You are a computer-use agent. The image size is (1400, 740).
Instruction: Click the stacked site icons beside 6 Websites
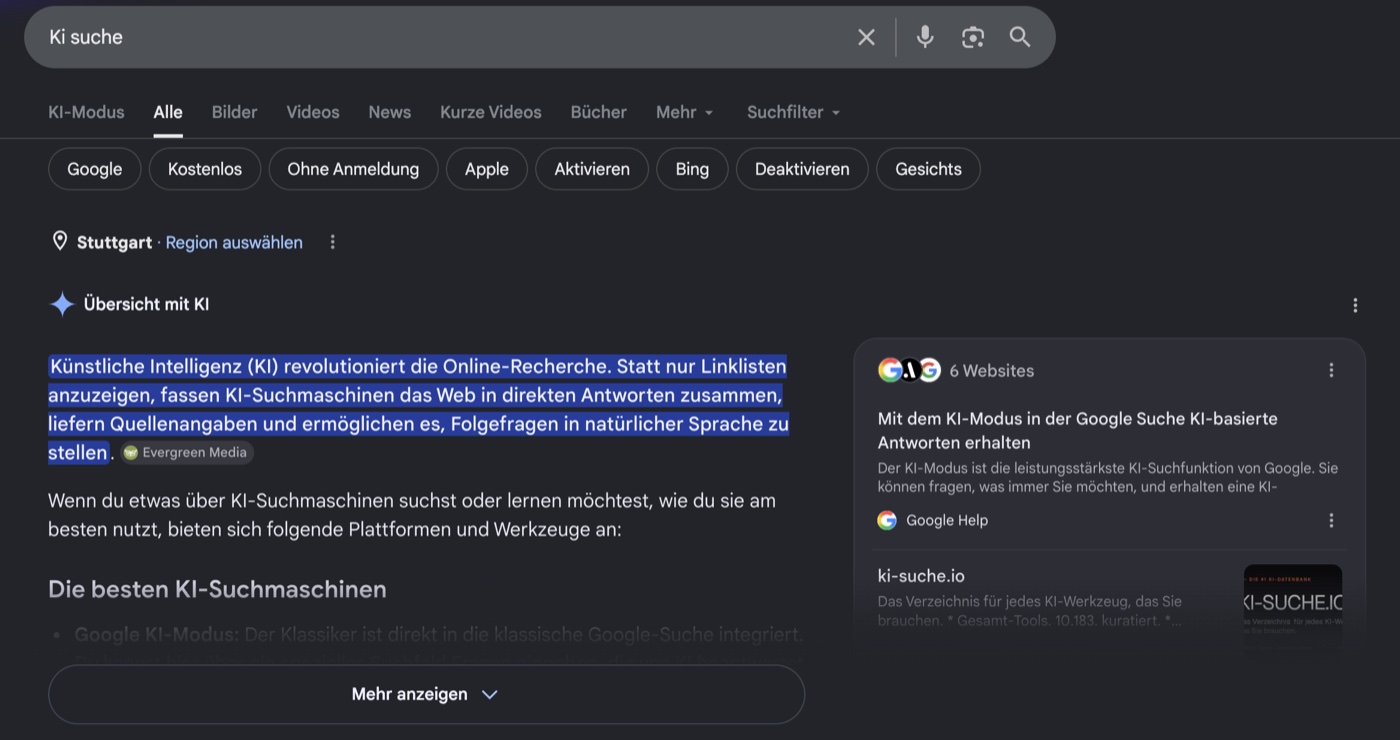coord(909,370)
